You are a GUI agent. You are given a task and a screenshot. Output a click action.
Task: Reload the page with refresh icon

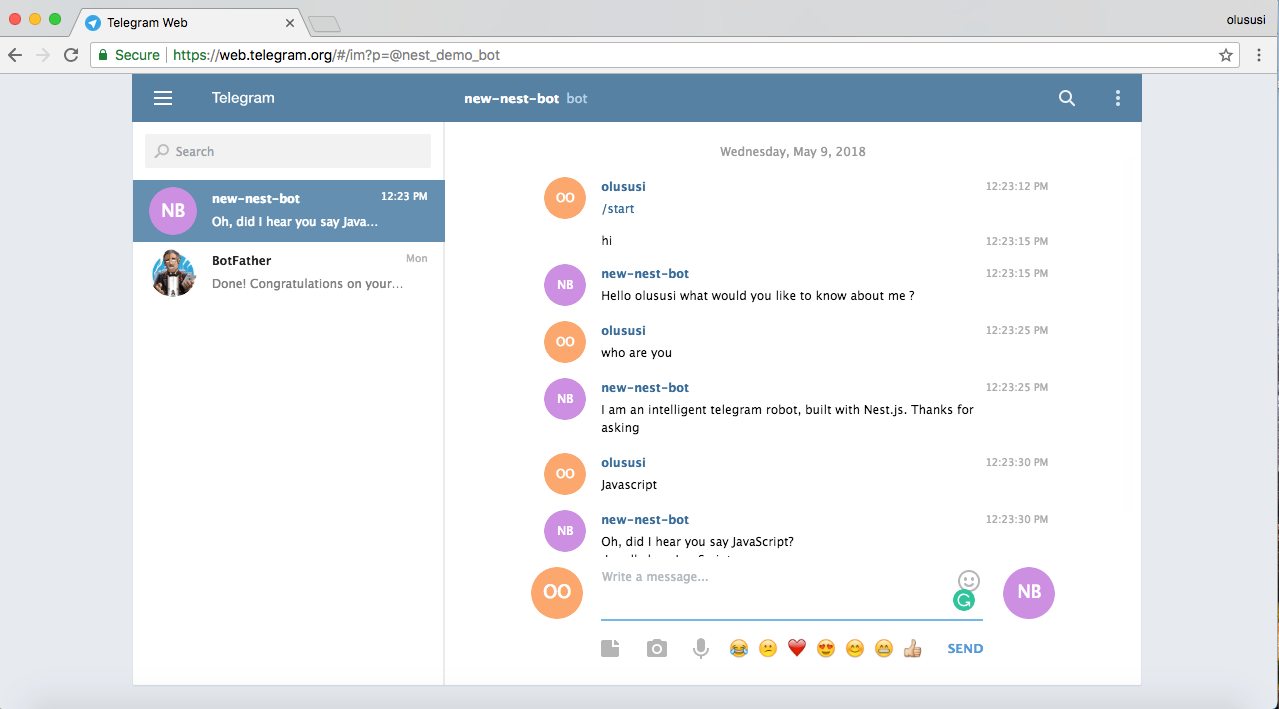coord(71,55)
